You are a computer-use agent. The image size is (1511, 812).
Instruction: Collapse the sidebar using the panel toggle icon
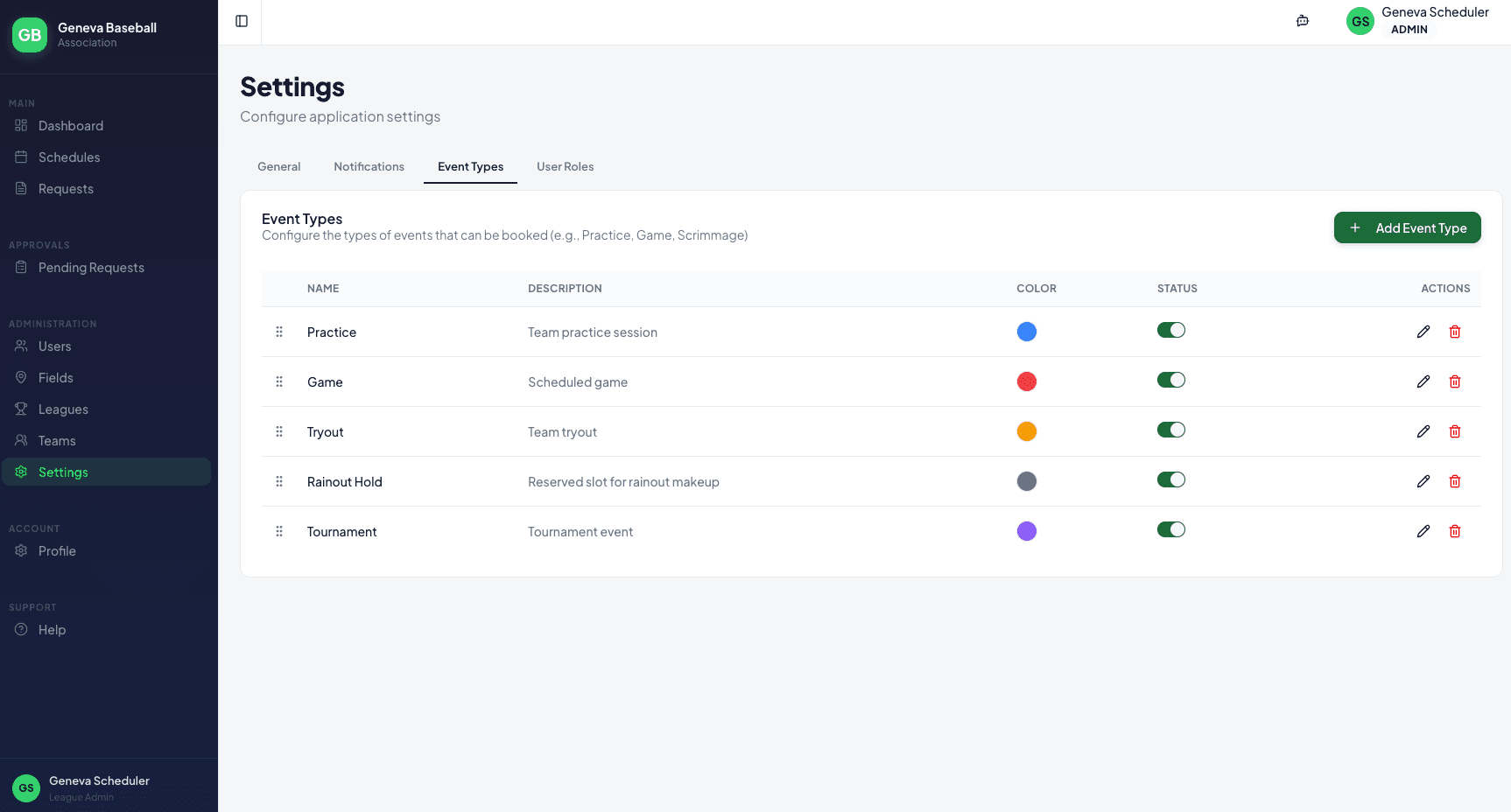click(x=241, y=21)
